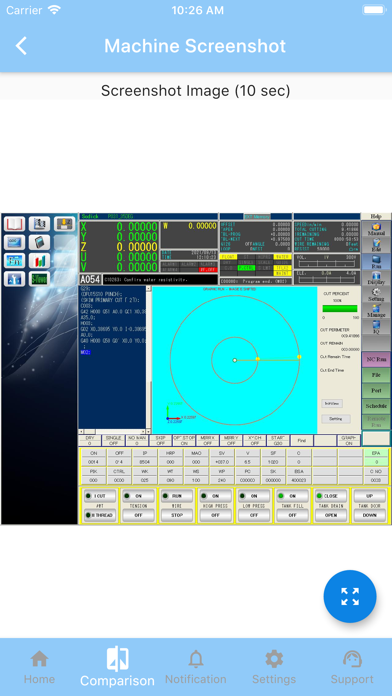Viewport: 392px width, 696px height.
Task: Switch to the Home tab
Action: pyautogui.click(x=40, y=667)
